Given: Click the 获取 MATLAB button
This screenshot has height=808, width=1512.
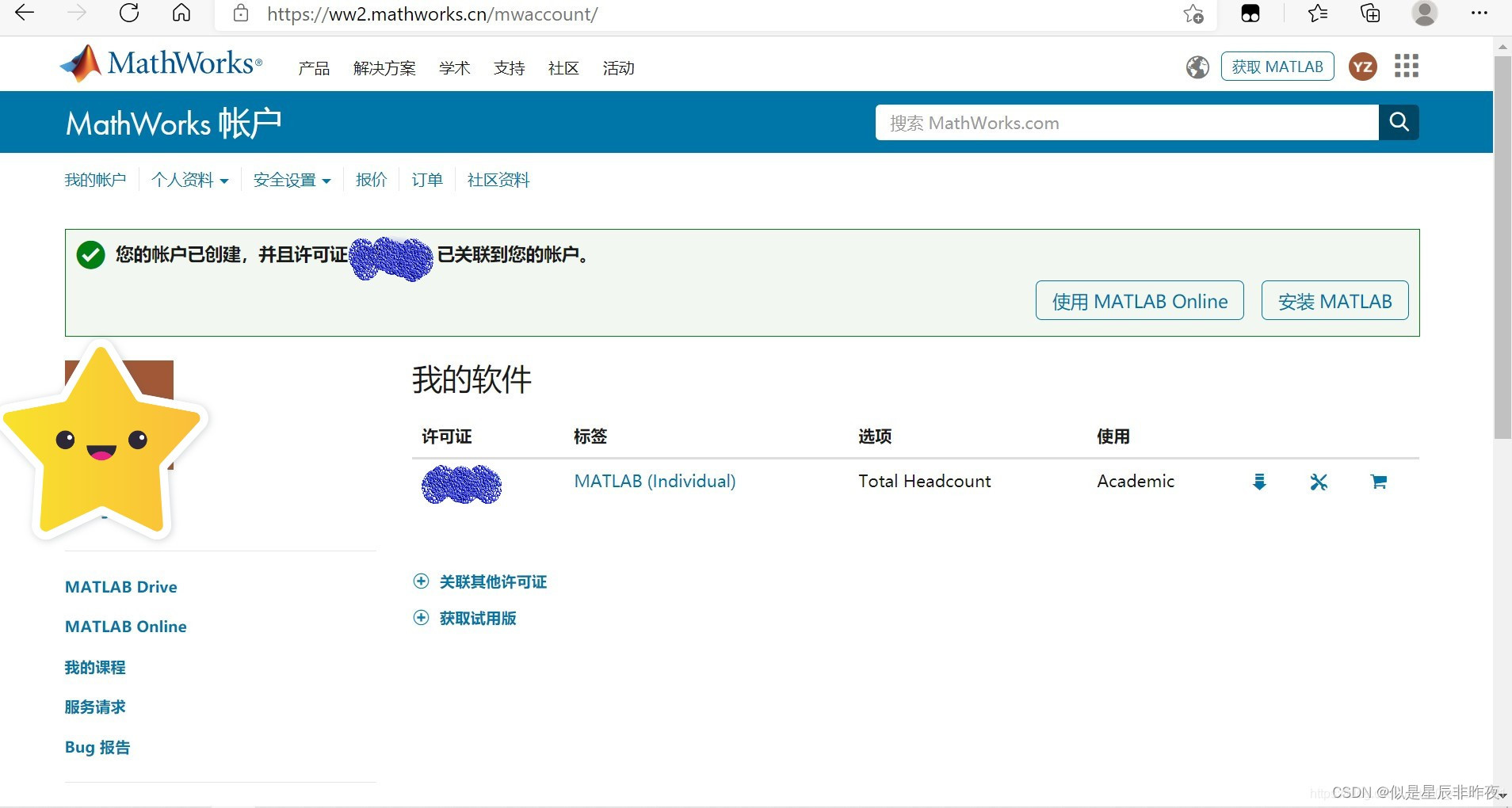Looking at the screenshot, I should click(1277, 67).
